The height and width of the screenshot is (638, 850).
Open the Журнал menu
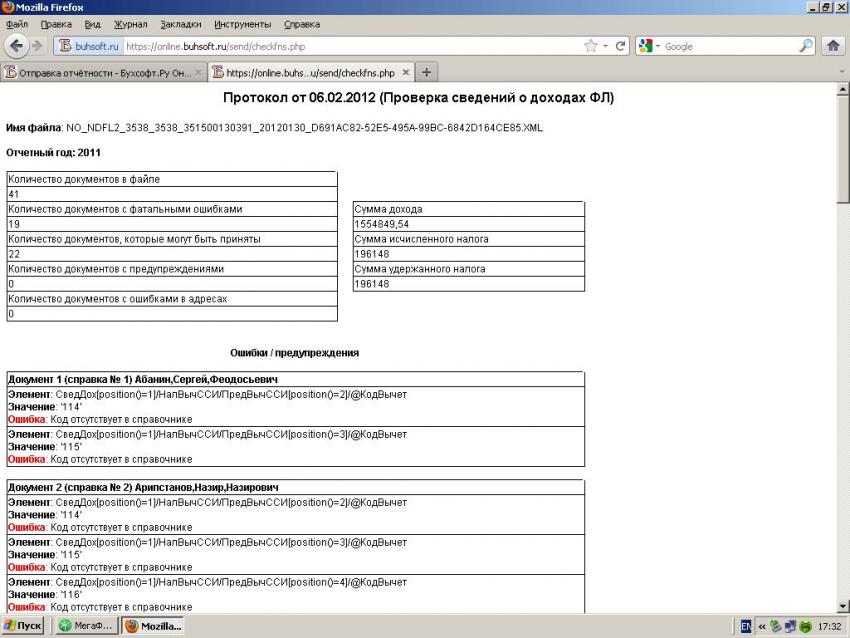(129, 24)
